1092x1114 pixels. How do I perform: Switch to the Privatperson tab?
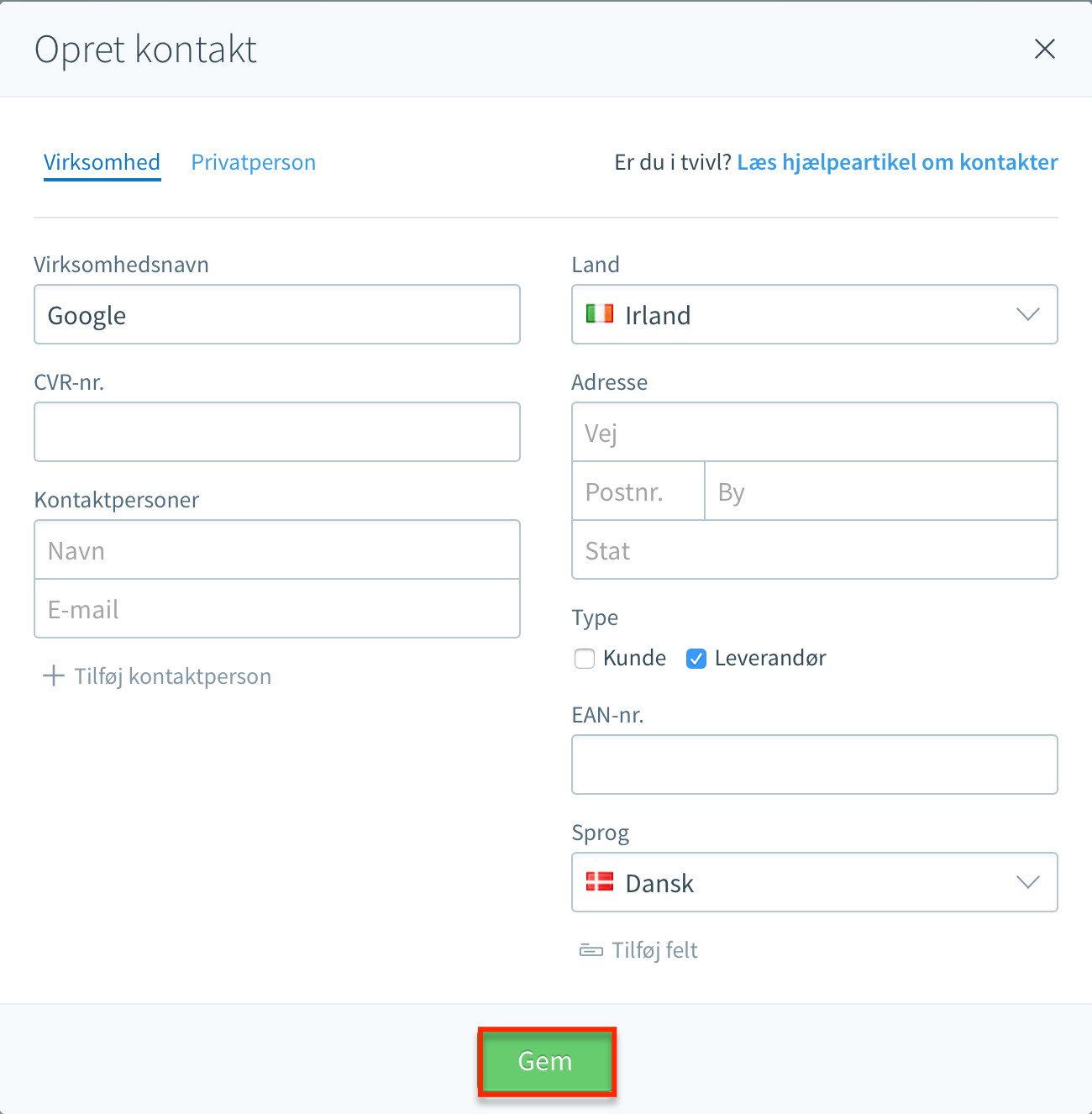[x=254, y=162]
